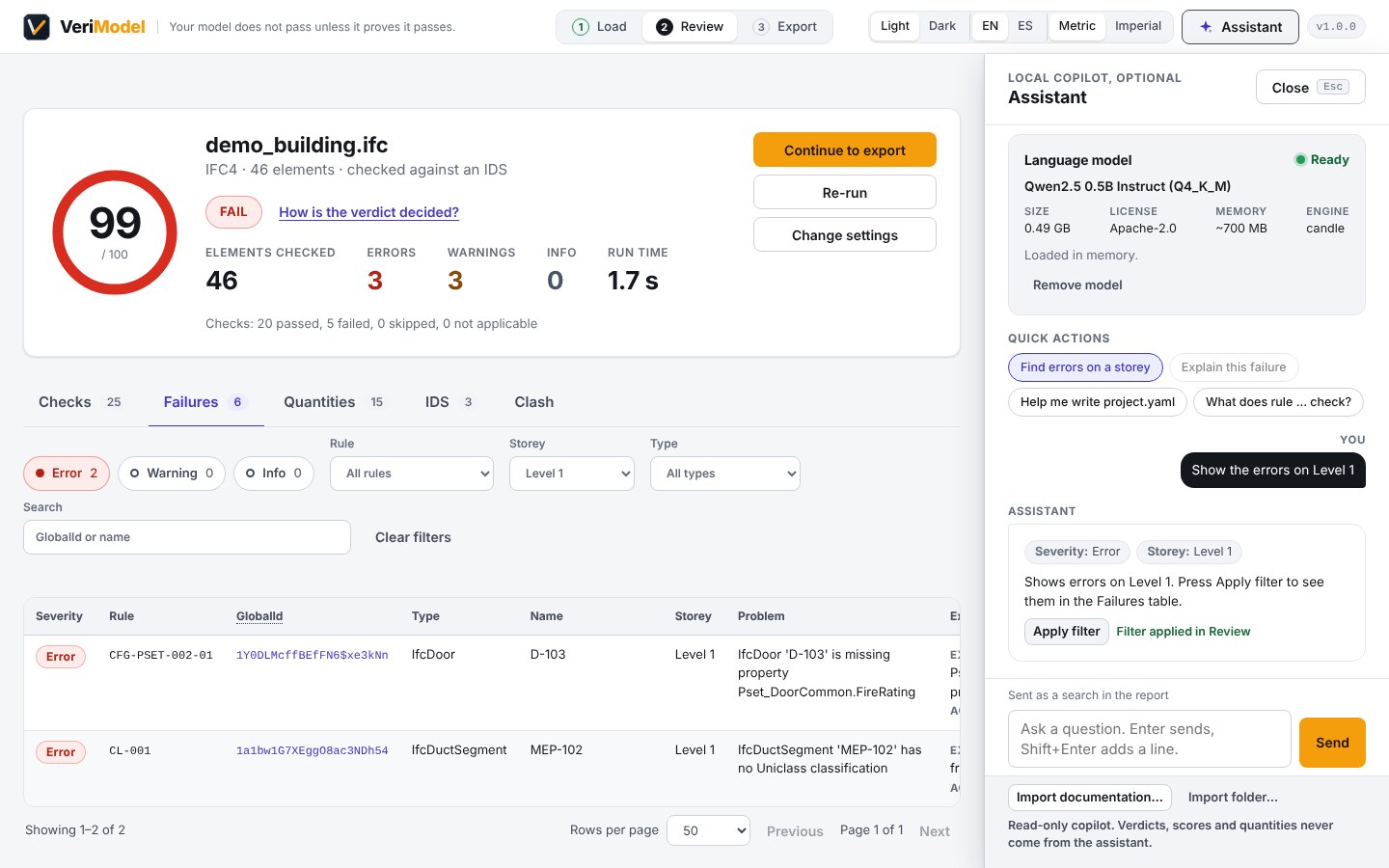Screen dimensions: 1389x868
Task: Open the Rows per page dropdown
Action: (709, 830)
